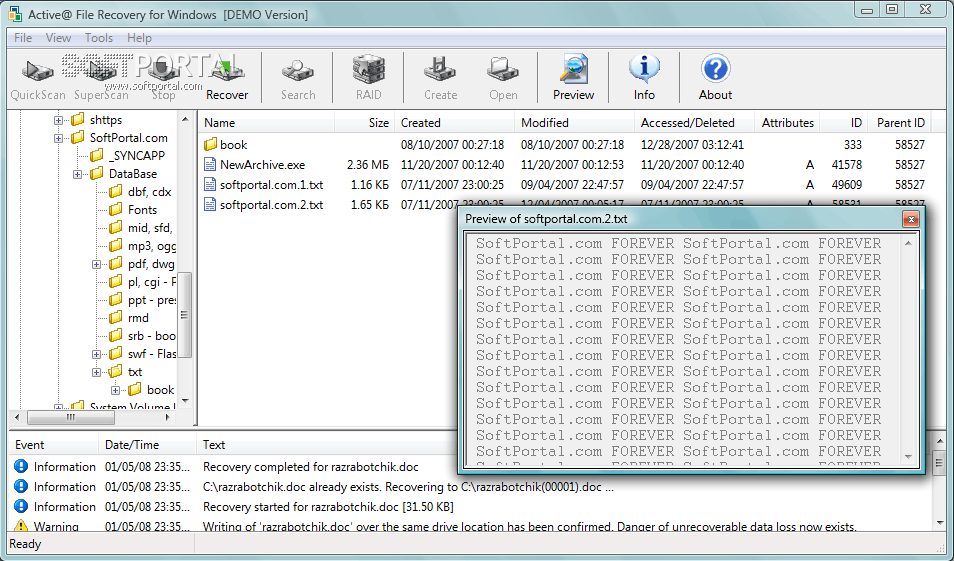
Task: Click the folder tree horizontal scrollbar thumb
Action: click(x=71, y=417)
